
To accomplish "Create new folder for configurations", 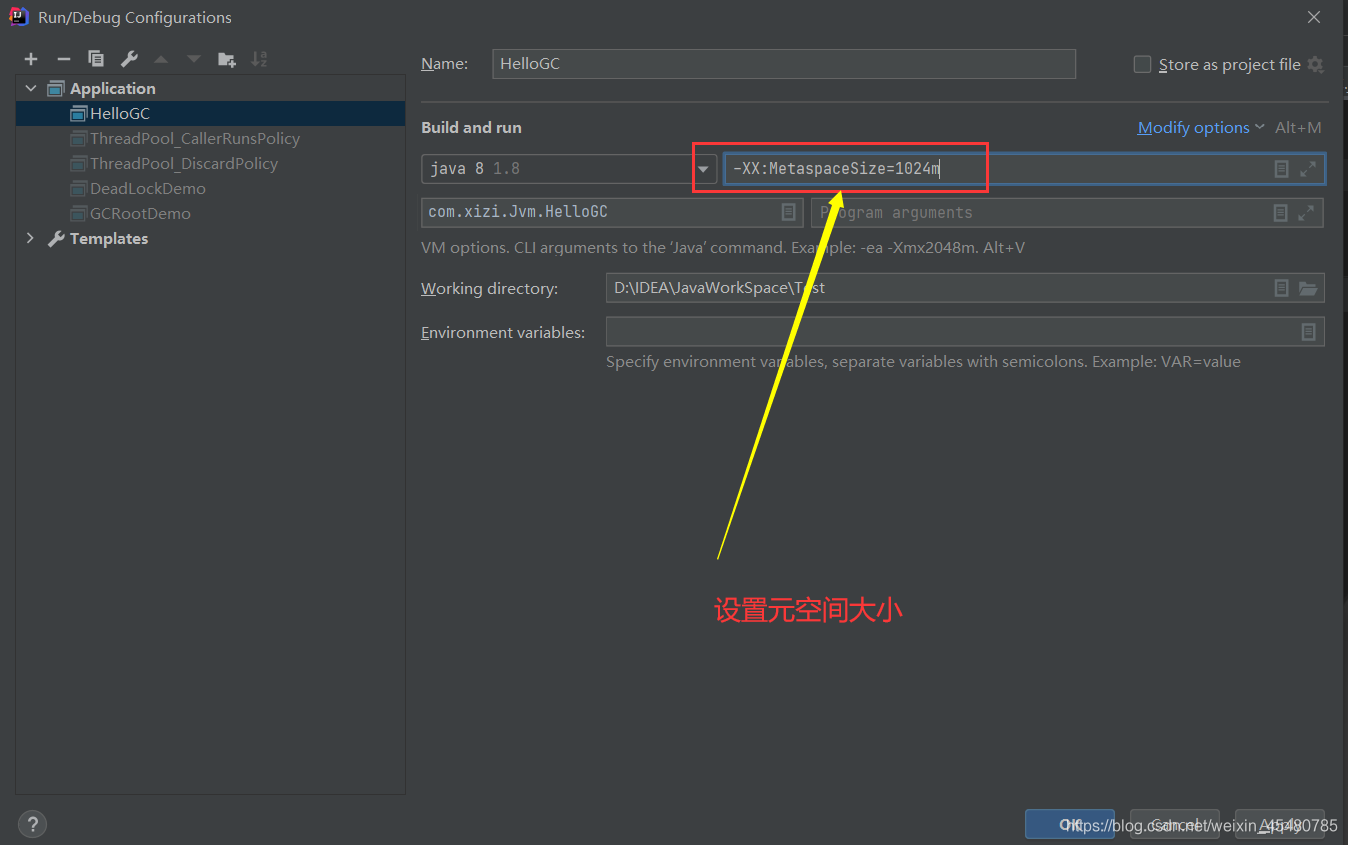I will tap(227, 59).
